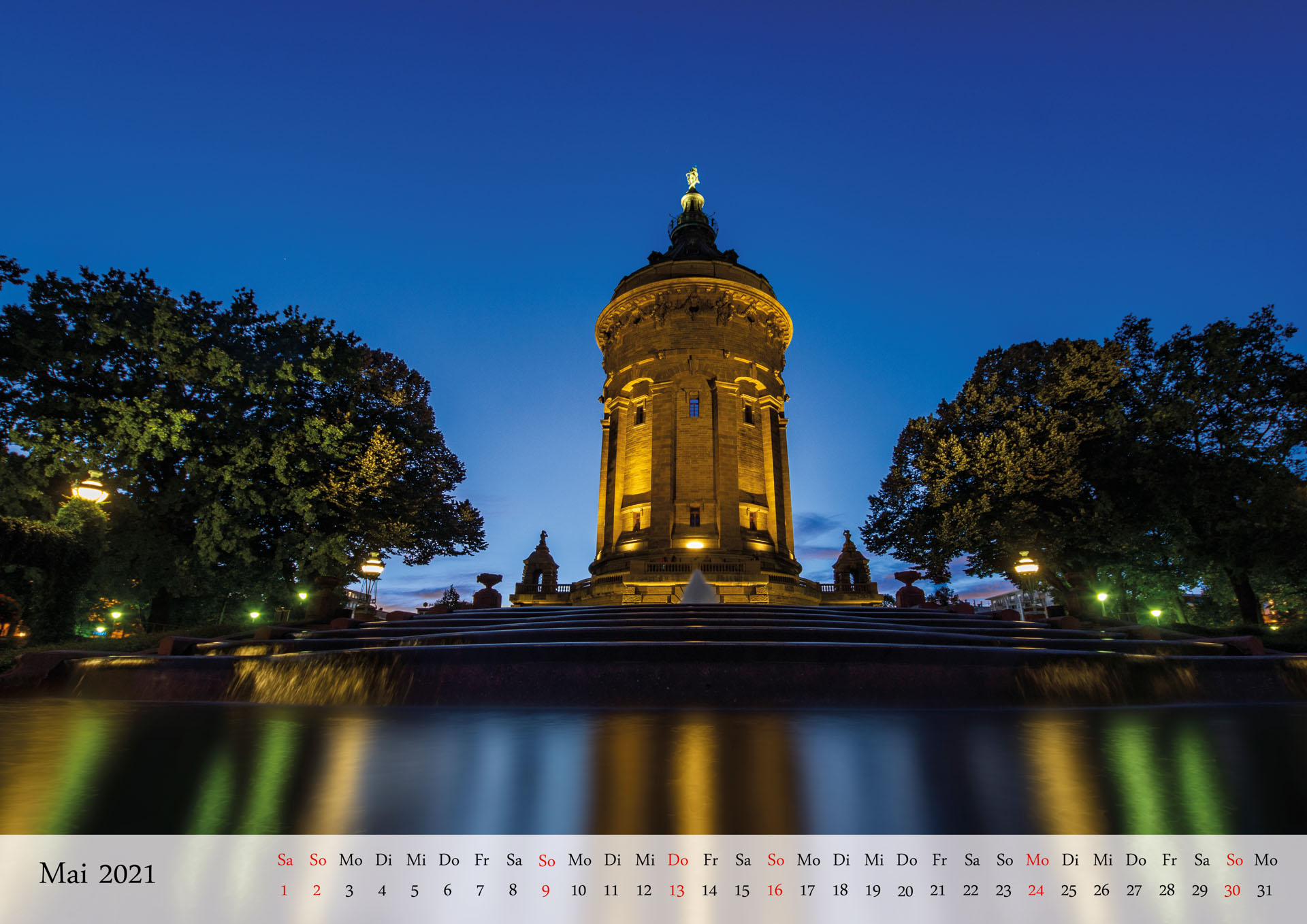Select the red date number 16
The height and width of the screenshot is (924, 1307).
click(x=774, y=890)
